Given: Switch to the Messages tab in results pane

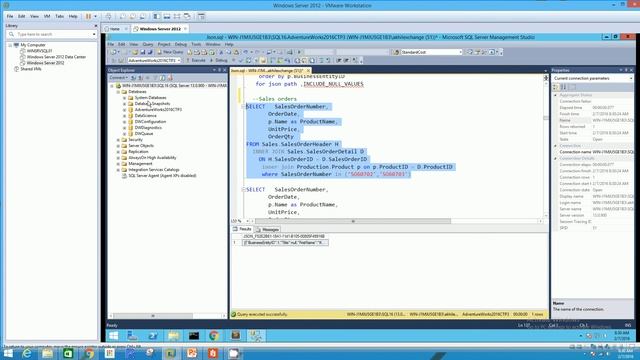Looking at the screenshot, I should (x=268, y=229).
